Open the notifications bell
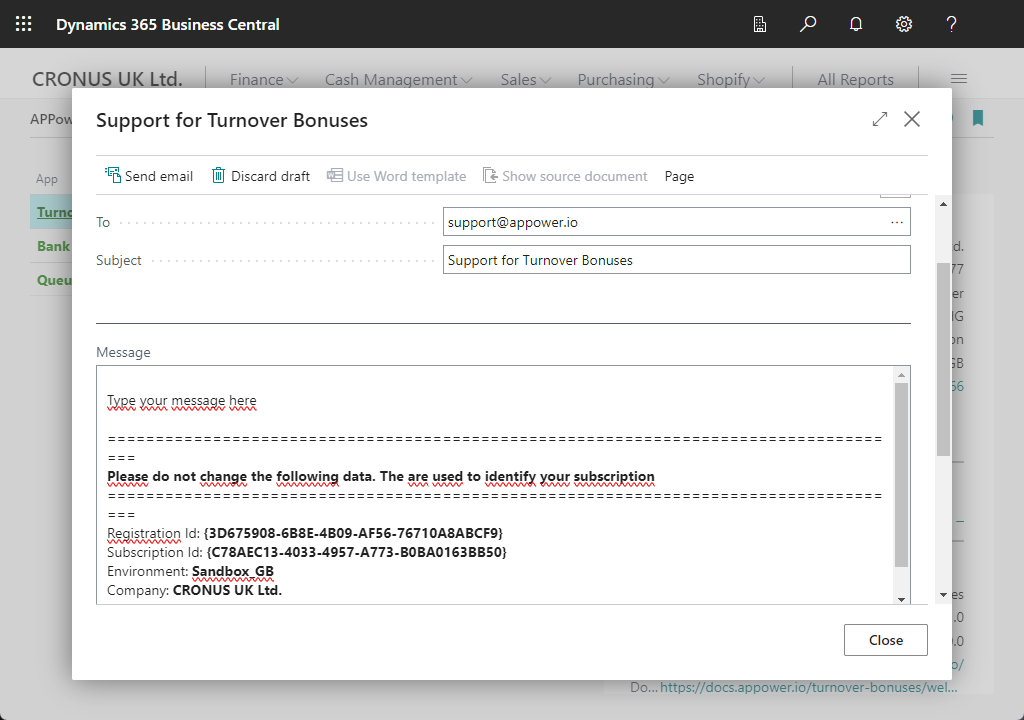This screenshot has height=720, width=1024. click(x=856, y=24)
